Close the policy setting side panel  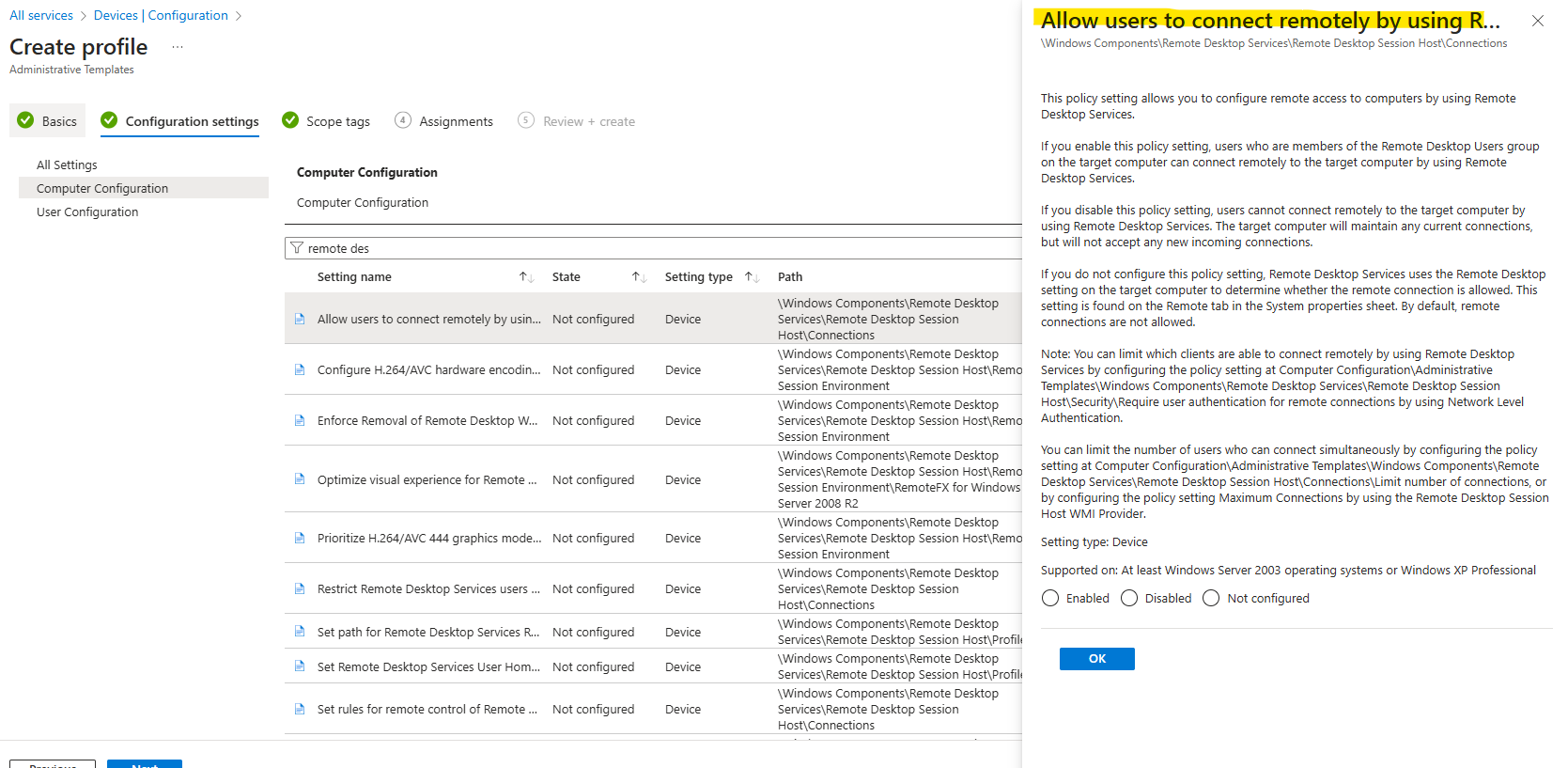1537,21
